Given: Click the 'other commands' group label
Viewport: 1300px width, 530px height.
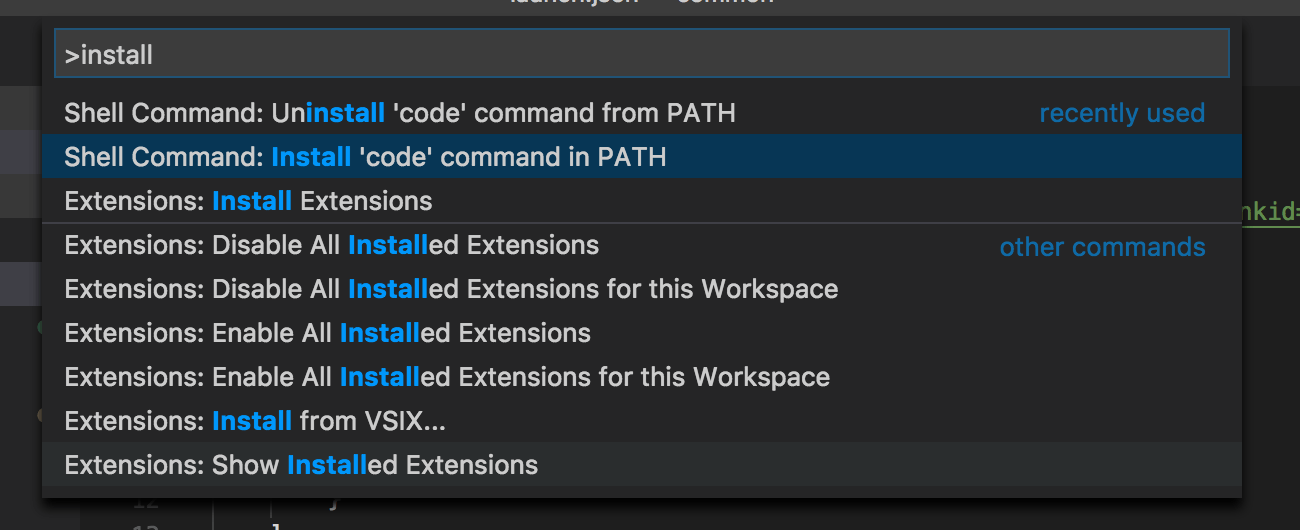Looking at the screenshot, I should coord(1102,247).
